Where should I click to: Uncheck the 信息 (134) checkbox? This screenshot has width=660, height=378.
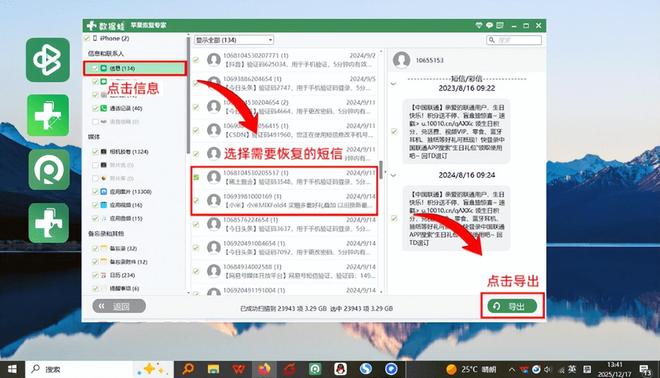point(95,68)
